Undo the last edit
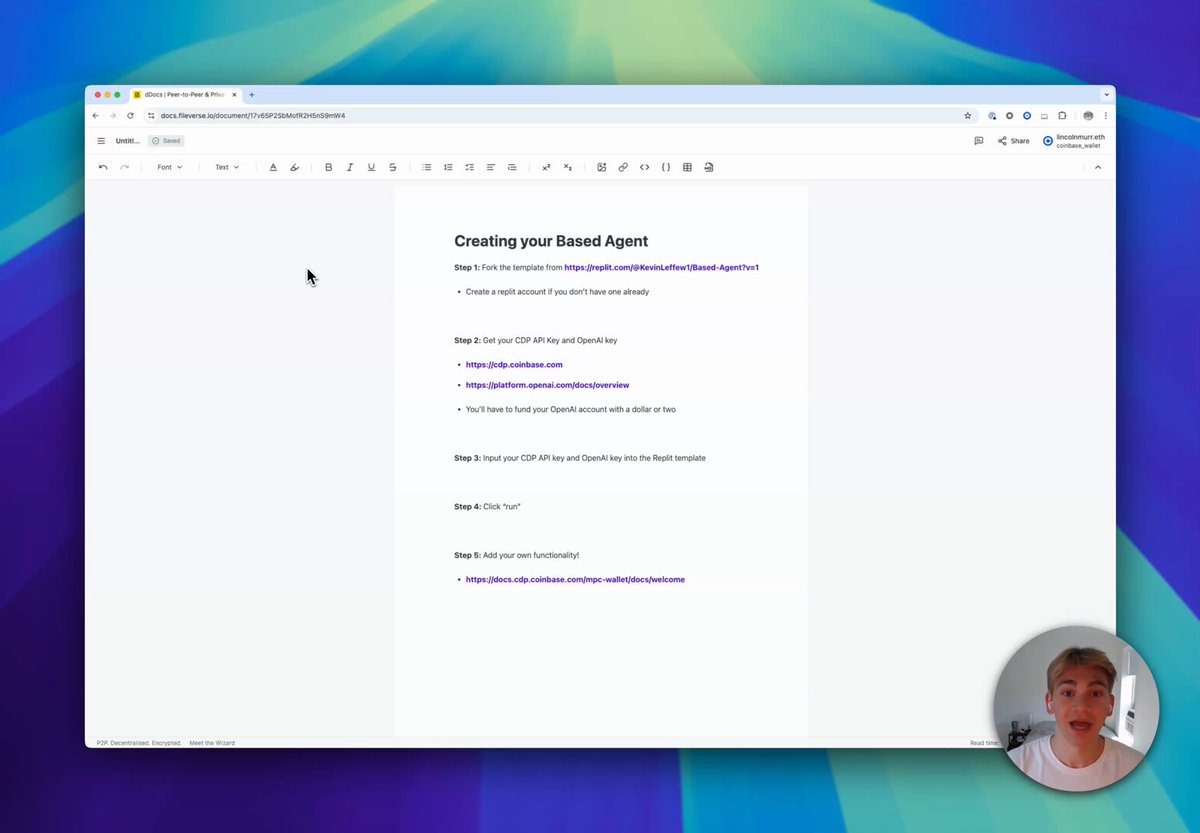Screen dimensions: 1200x833 [103, 167]
